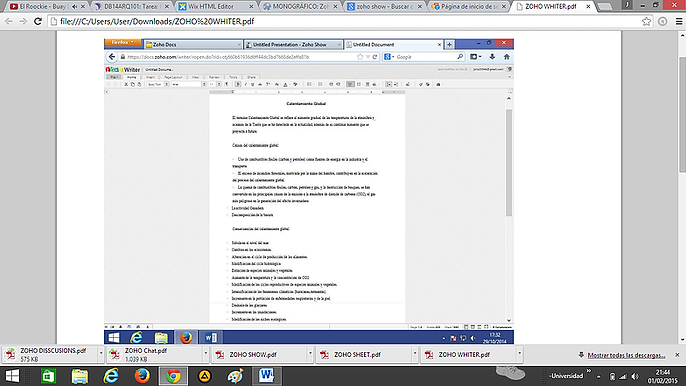Show hidden system tray icons
Screen dimensions: 686x386
click(598, 376)
